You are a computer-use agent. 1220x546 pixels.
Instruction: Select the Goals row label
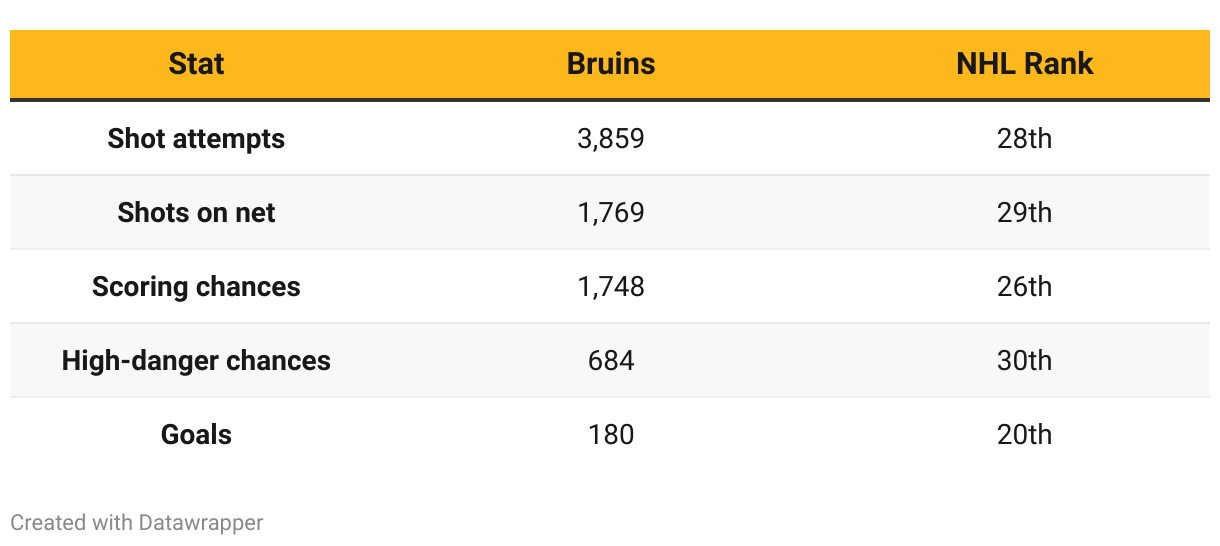196,434
